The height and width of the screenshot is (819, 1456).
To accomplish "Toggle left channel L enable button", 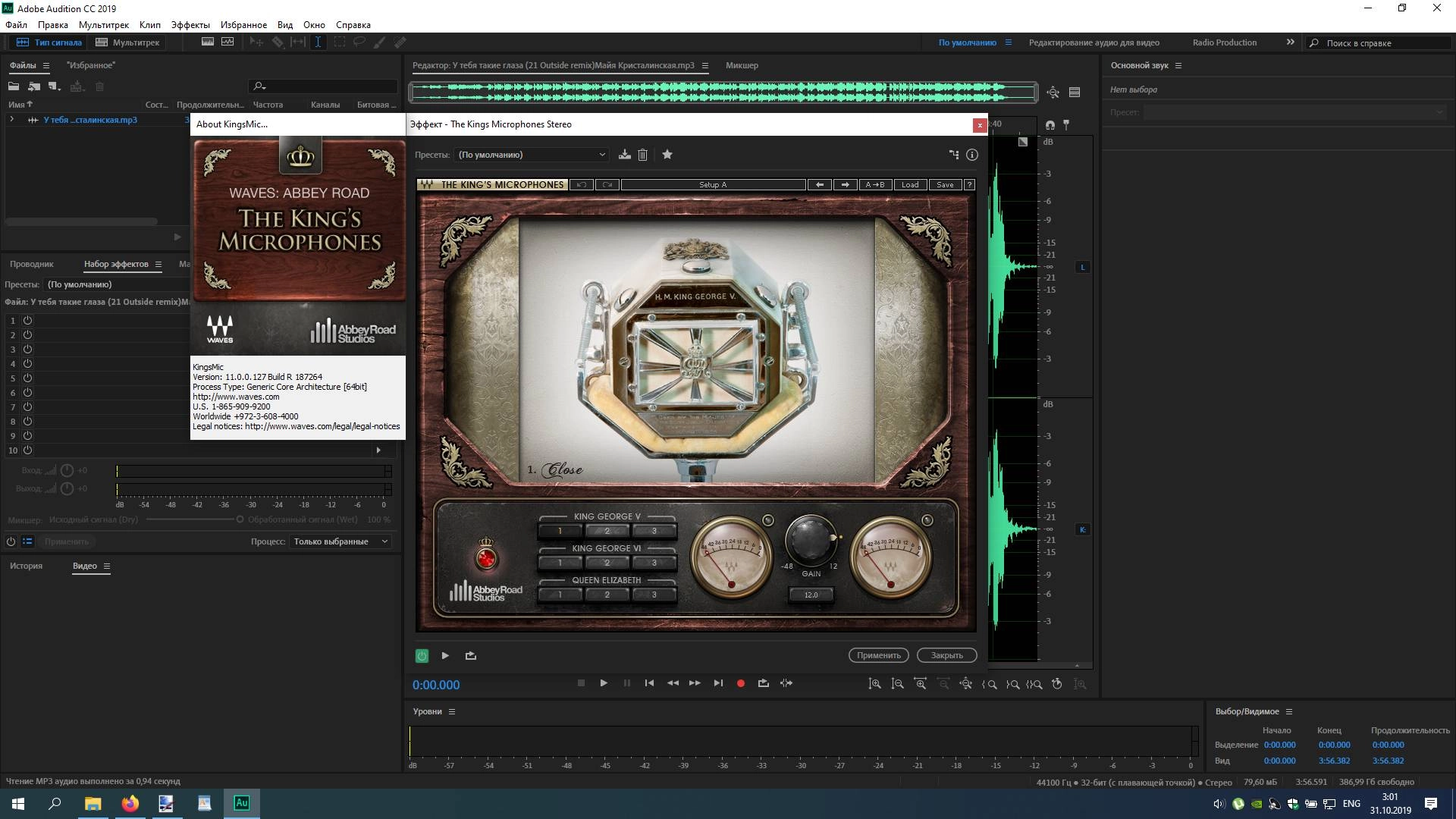I will tap(1083, 267).
